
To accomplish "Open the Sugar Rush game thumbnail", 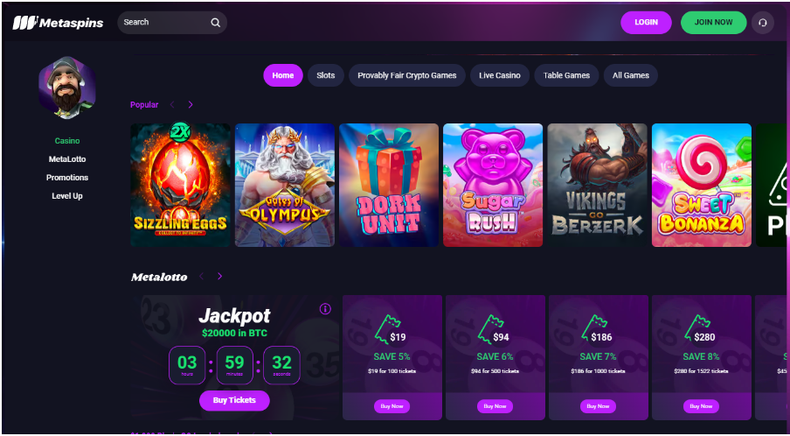I will click(493, 185).
